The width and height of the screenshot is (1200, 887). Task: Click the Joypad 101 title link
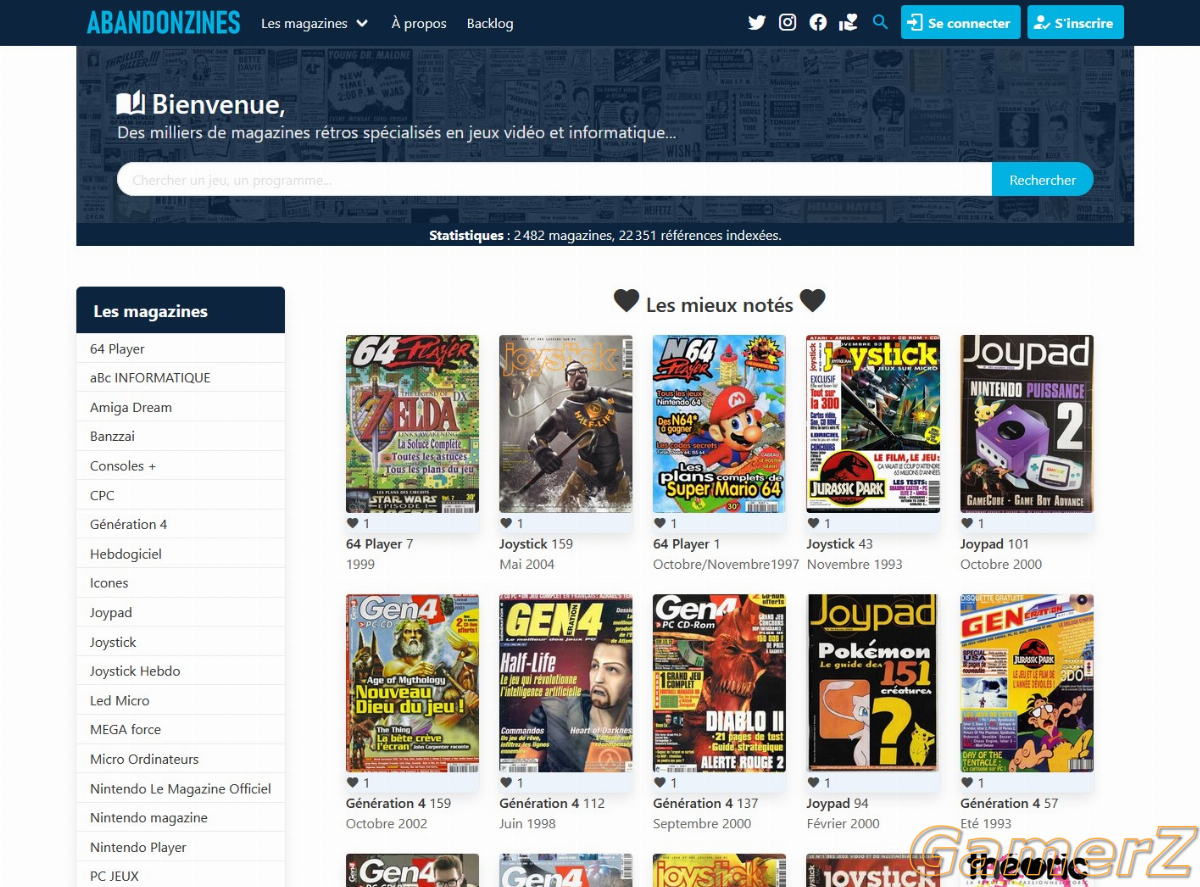click(994, 544)
